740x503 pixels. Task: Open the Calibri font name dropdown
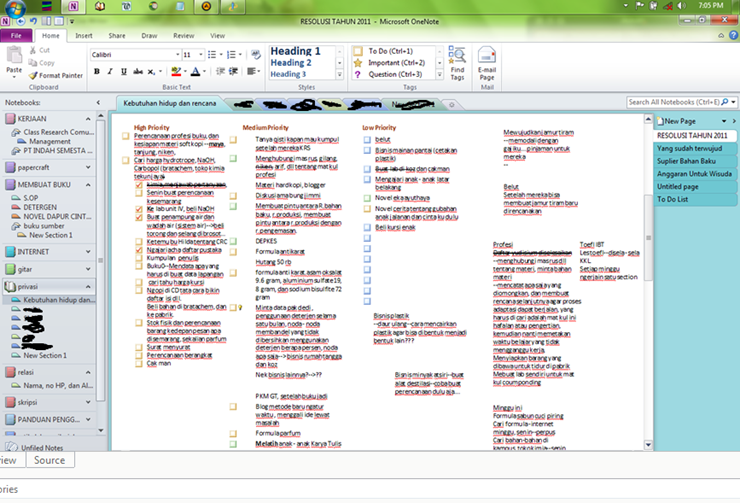click(x=177, y=55)
